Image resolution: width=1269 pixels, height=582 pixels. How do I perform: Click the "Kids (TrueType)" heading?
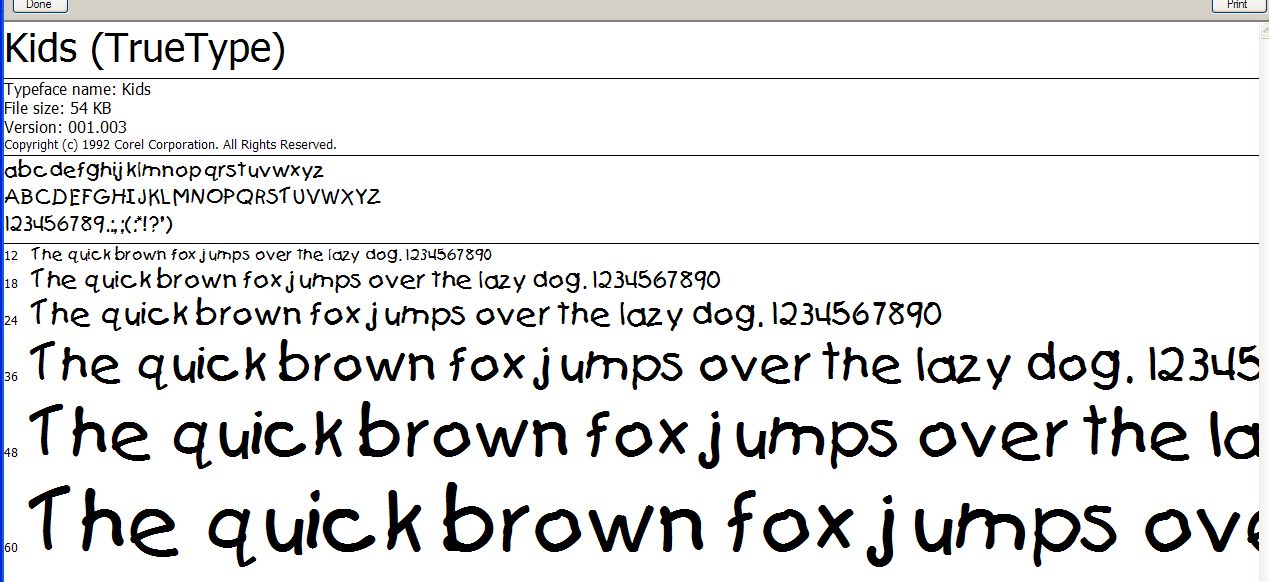(x=146, y=50)
